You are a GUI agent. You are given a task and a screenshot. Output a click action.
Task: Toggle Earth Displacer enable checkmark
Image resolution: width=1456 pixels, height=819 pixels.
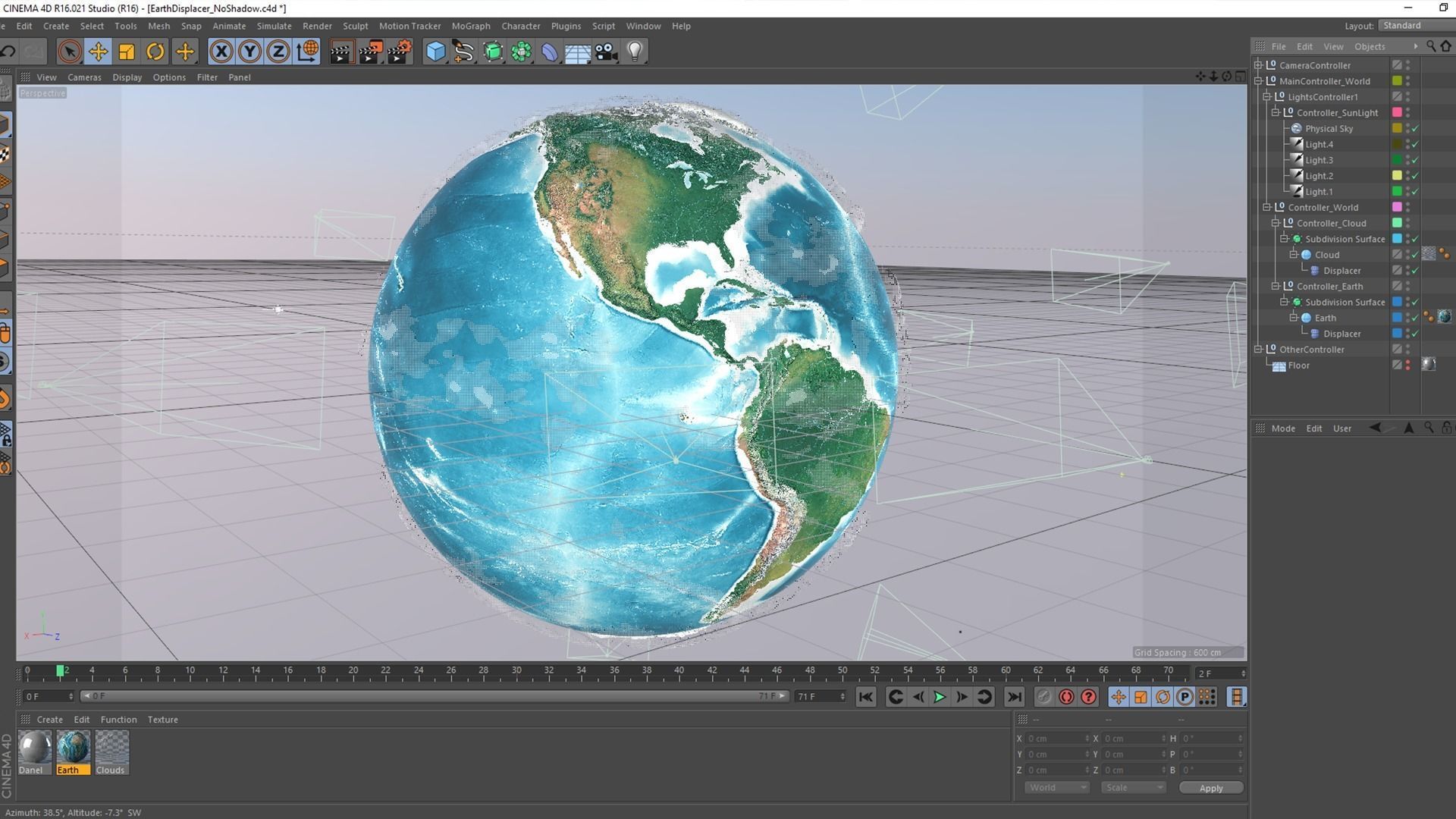(1415, 334)
